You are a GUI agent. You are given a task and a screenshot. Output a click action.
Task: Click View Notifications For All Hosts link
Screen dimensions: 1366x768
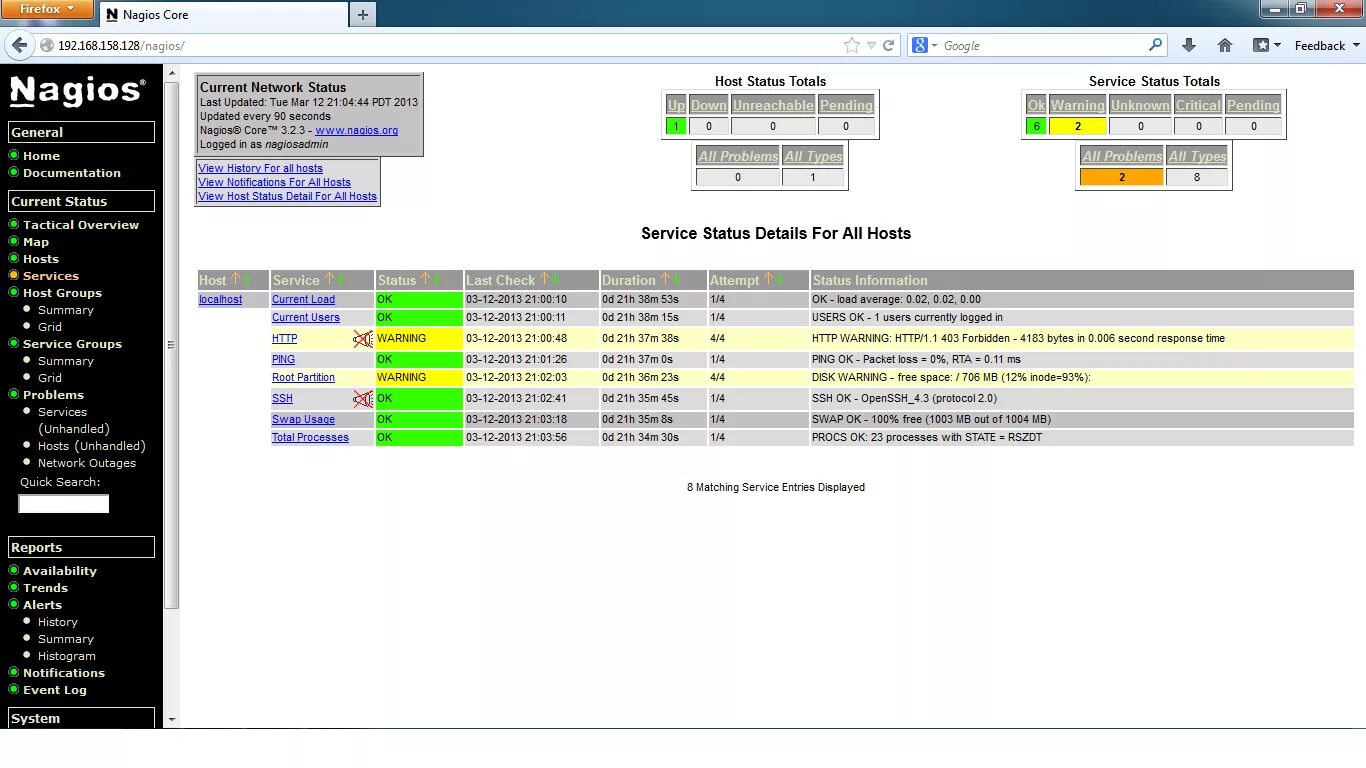click(274, 182)
